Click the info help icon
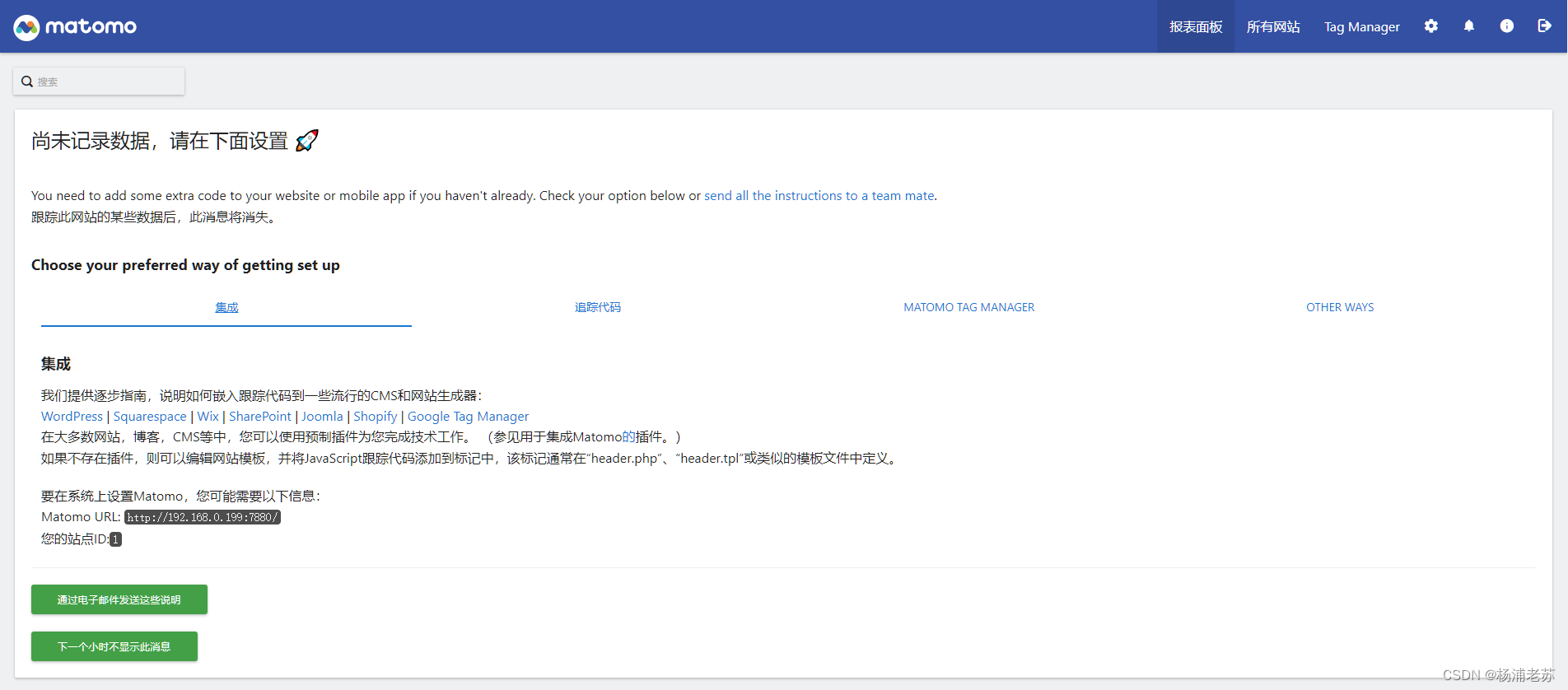This screenshot has width=1568, height=690. point(1506,26)
